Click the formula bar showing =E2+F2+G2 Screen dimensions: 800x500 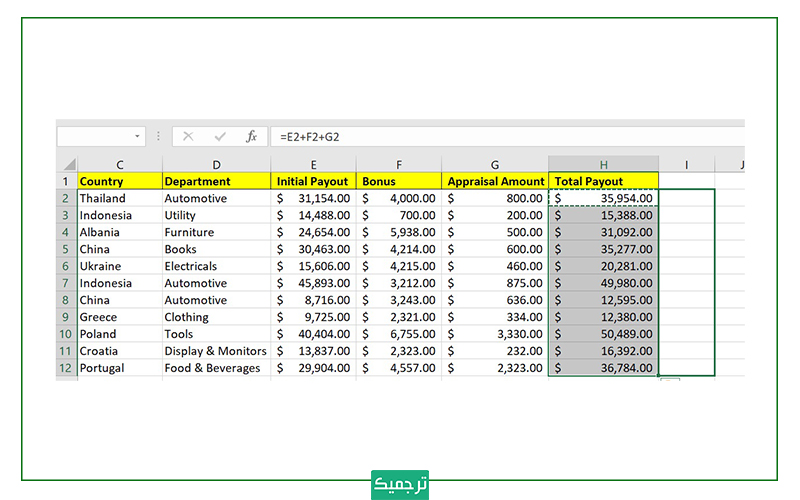(500, 136)
